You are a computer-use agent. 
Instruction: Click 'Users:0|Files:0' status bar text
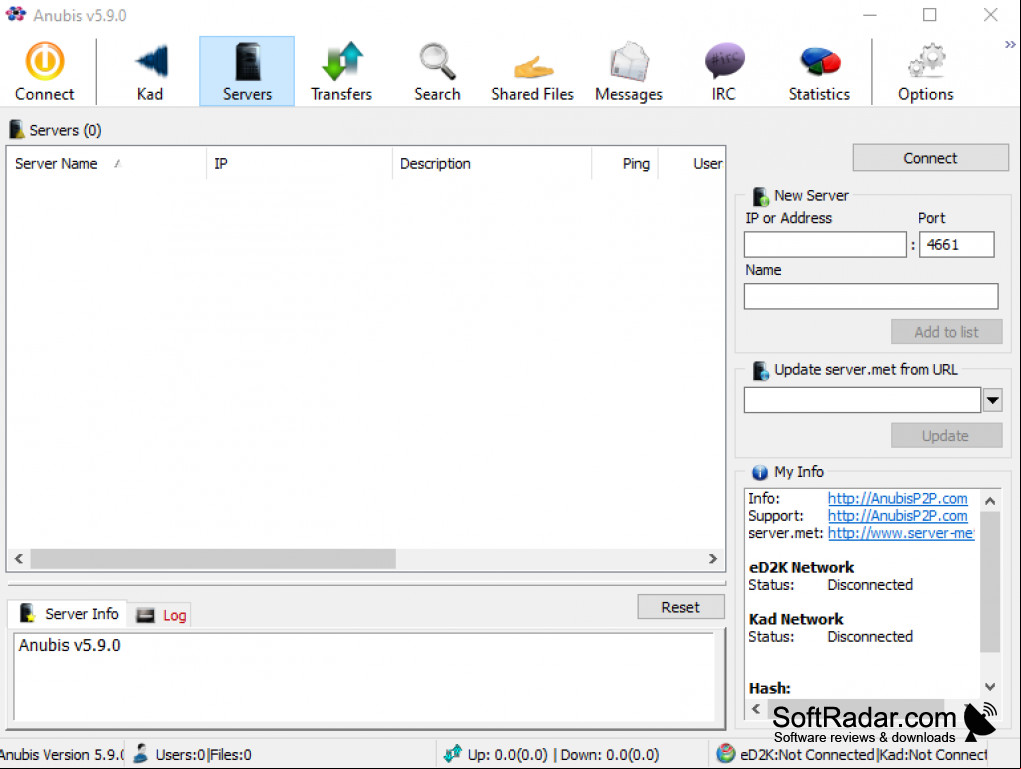(203, 755)
